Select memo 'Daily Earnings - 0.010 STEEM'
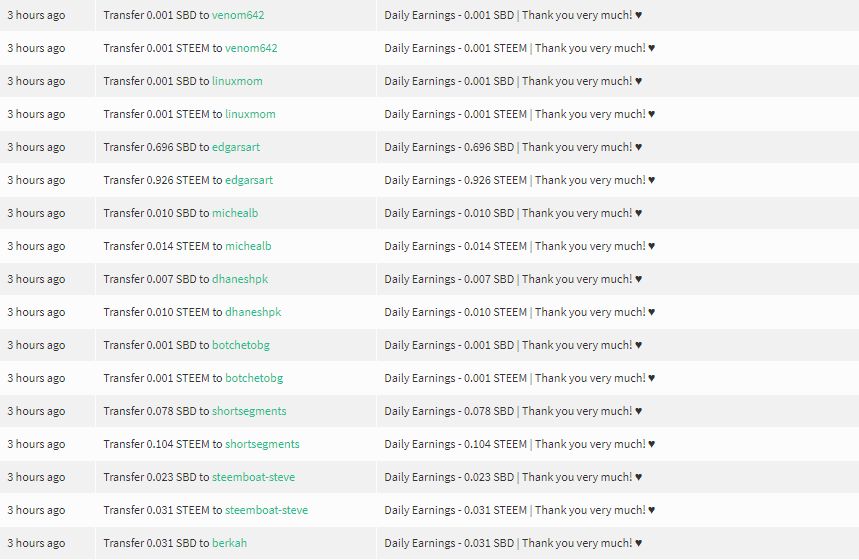This screenshot has height=560, width=859. pos(456,312)
